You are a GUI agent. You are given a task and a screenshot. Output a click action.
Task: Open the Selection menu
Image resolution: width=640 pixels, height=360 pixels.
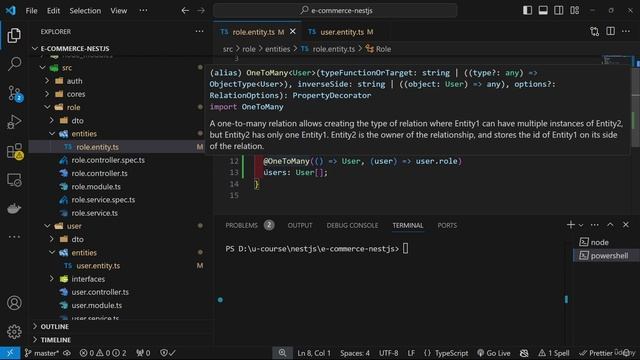point(85,11)
